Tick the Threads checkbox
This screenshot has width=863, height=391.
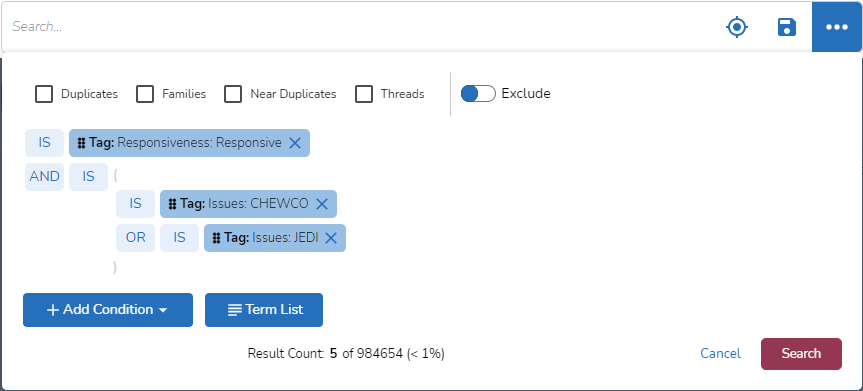click(364, 94)
